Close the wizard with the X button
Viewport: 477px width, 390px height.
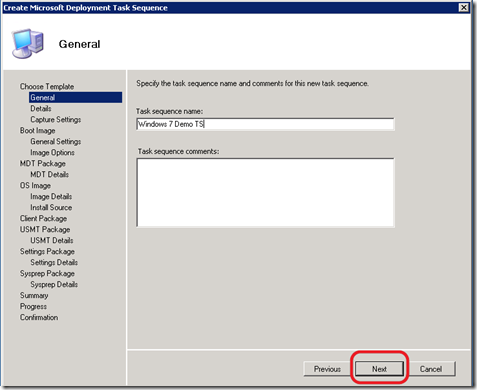(x=463, y=7)
